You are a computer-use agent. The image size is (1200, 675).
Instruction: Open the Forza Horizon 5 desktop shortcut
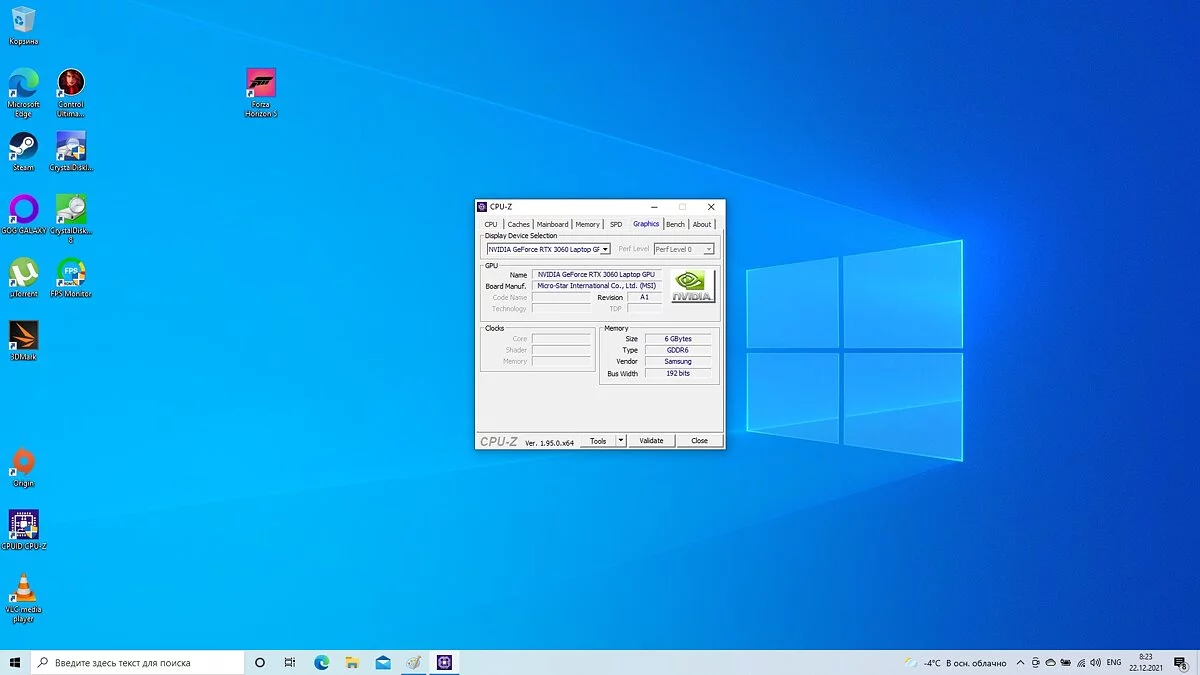coord(261,84)
